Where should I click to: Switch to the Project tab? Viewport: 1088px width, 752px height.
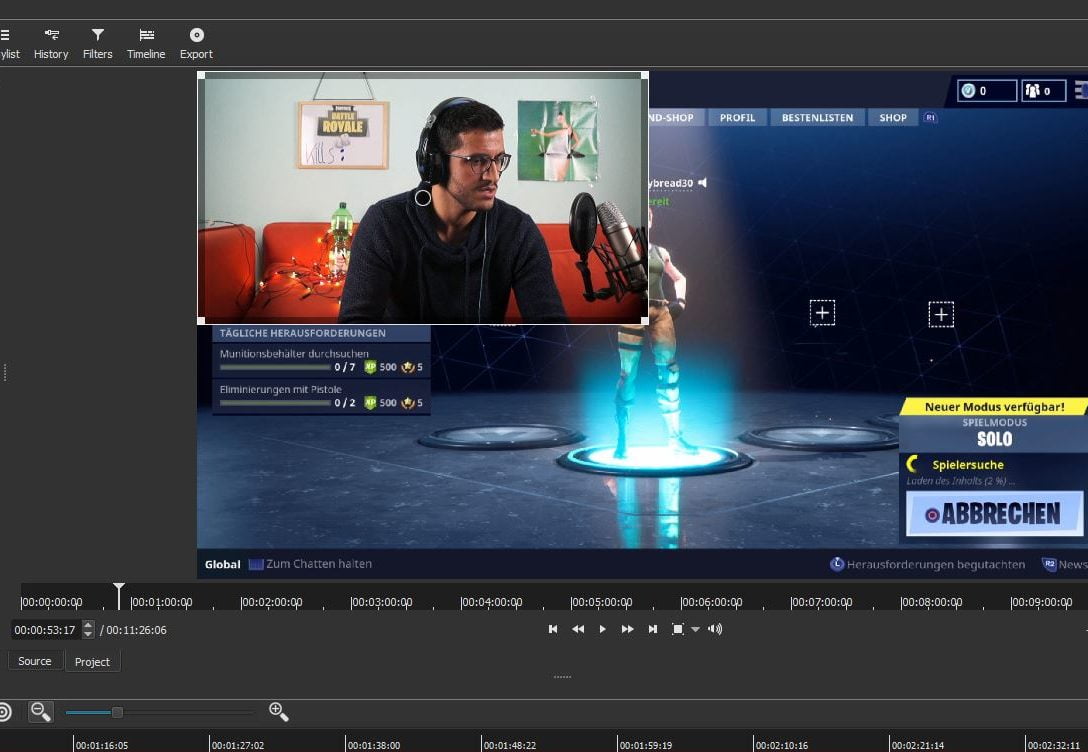point(92,662)
